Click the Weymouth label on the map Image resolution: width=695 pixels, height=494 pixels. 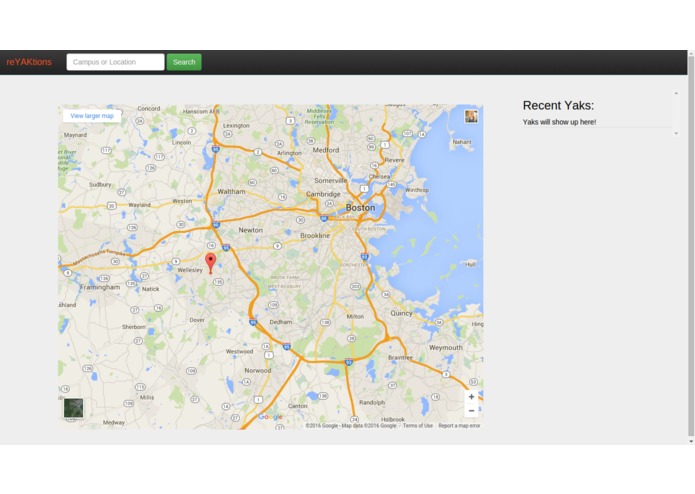pos(445,348)
